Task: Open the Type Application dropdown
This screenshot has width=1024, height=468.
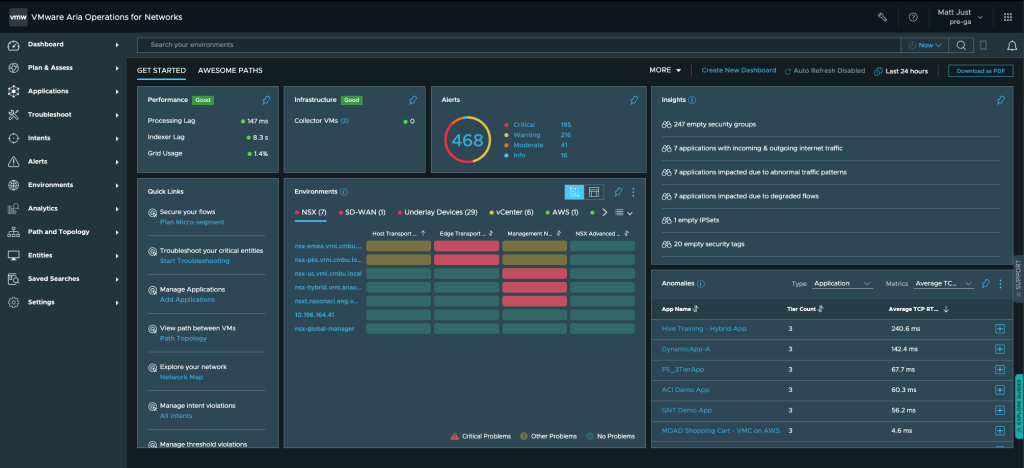Action: tap(844, 284)
